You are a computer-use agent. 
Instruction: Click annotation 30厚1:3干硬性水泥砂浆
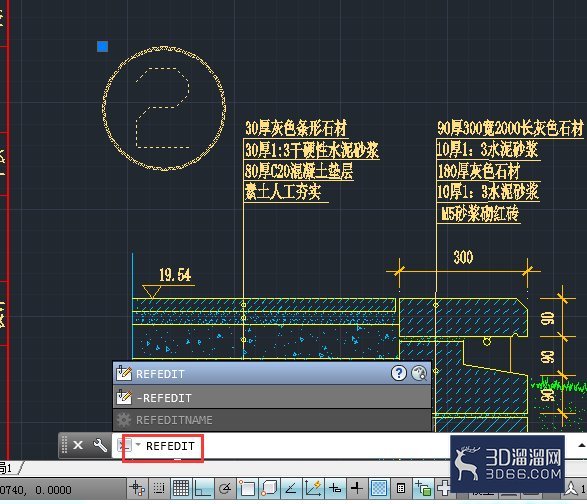click(x=311, y=150)
